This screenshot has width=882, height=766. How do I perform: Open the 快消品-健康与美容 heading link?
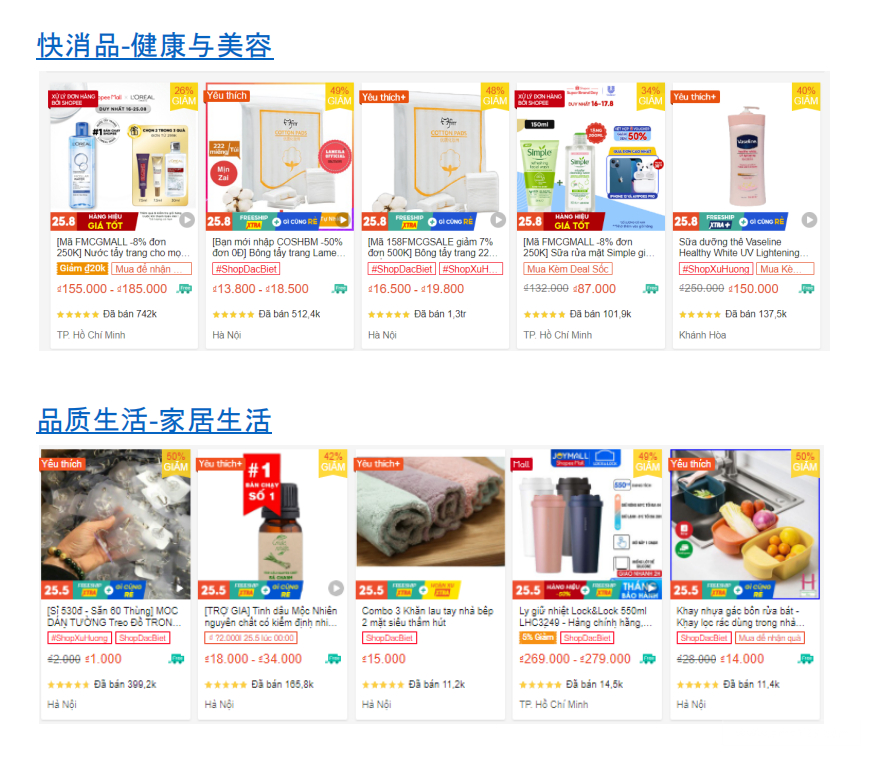[x=155, y=46]
